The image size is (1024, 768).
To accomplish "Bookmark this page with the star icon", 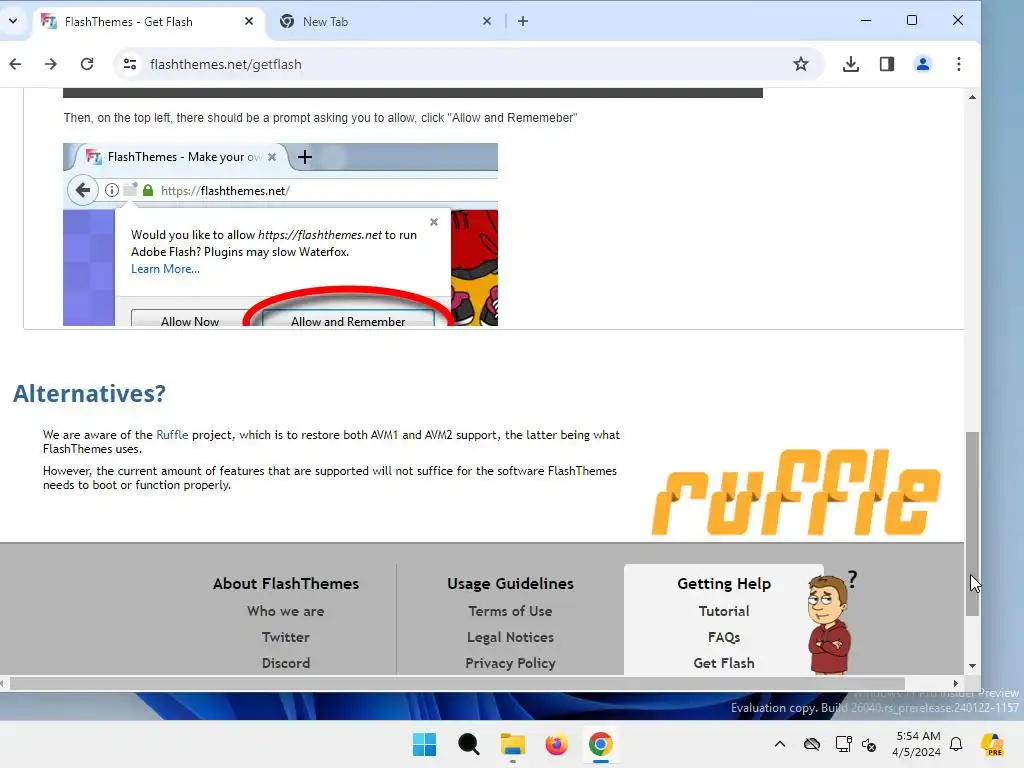I will pos(801,64).
